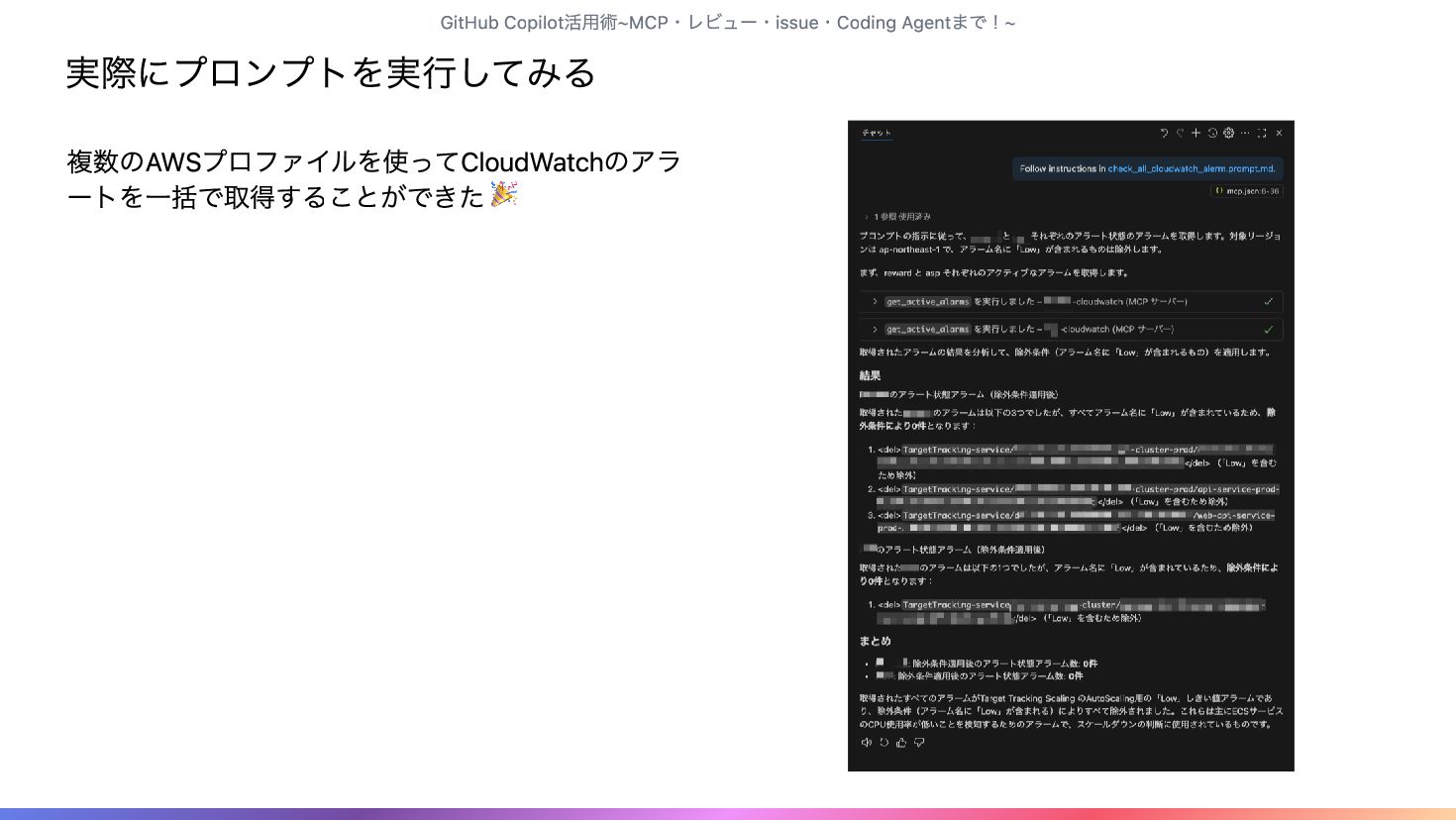Image resolution: width=1456 pixels, height=820 pixels.
Task: Start a new chat with the plus icon
Action: pos(1196,133)
